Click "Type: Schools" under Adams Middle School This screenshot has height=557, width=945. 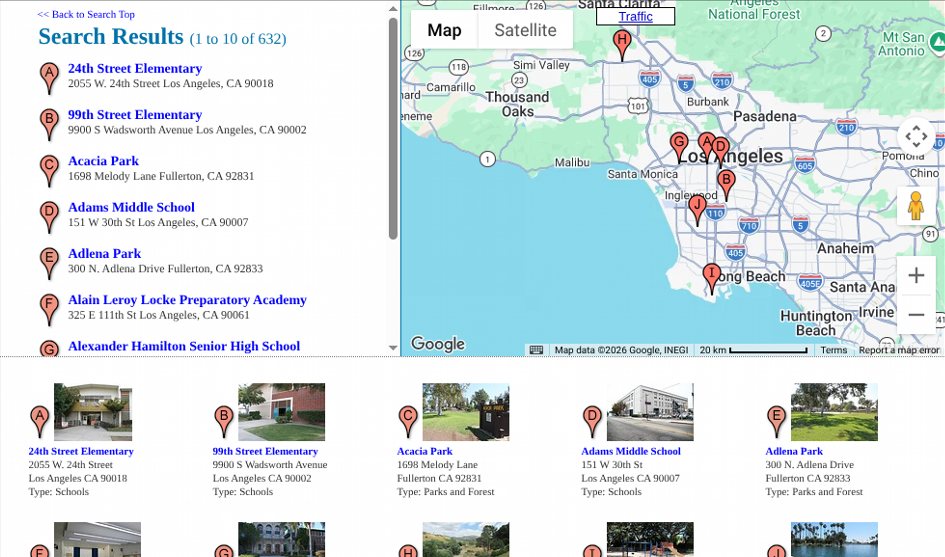click(611, 492)
